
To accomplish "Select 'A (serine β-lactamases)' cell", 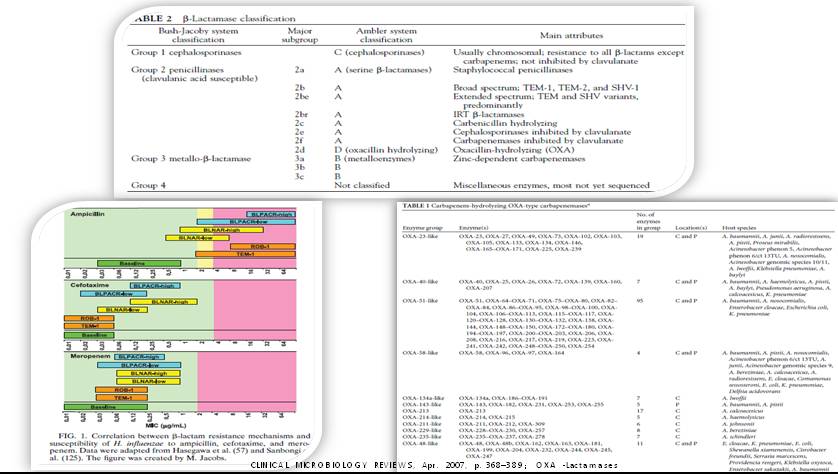I will pos(382,69).
